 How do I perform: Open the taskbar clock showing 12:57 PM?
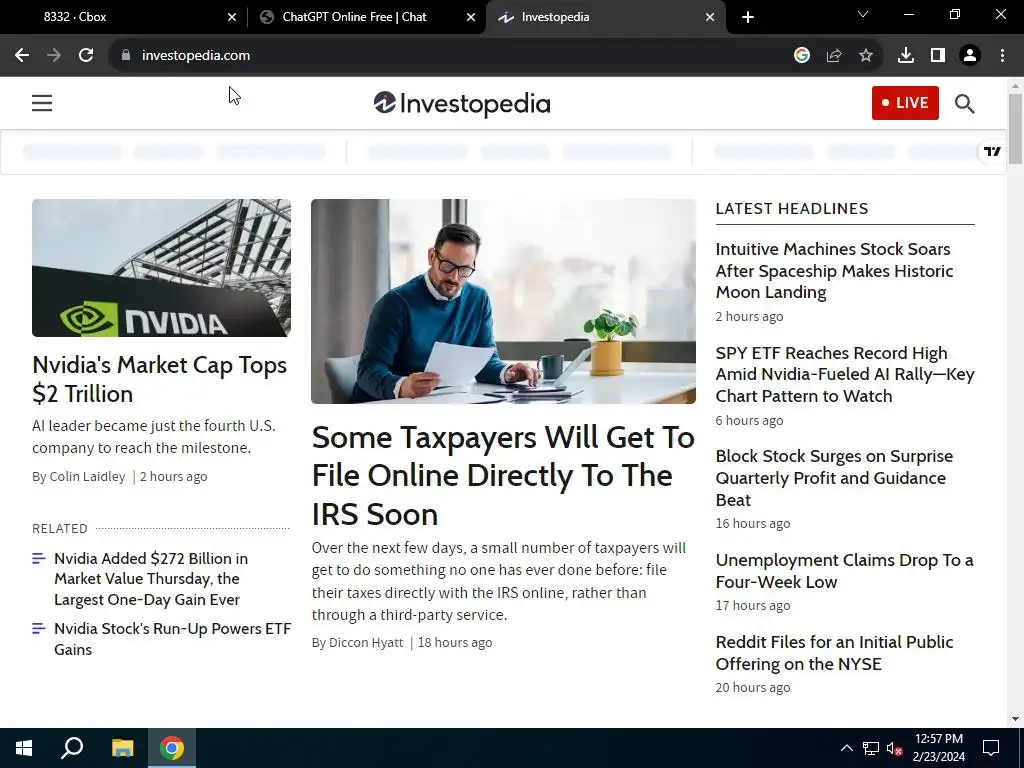click(938, 748)
